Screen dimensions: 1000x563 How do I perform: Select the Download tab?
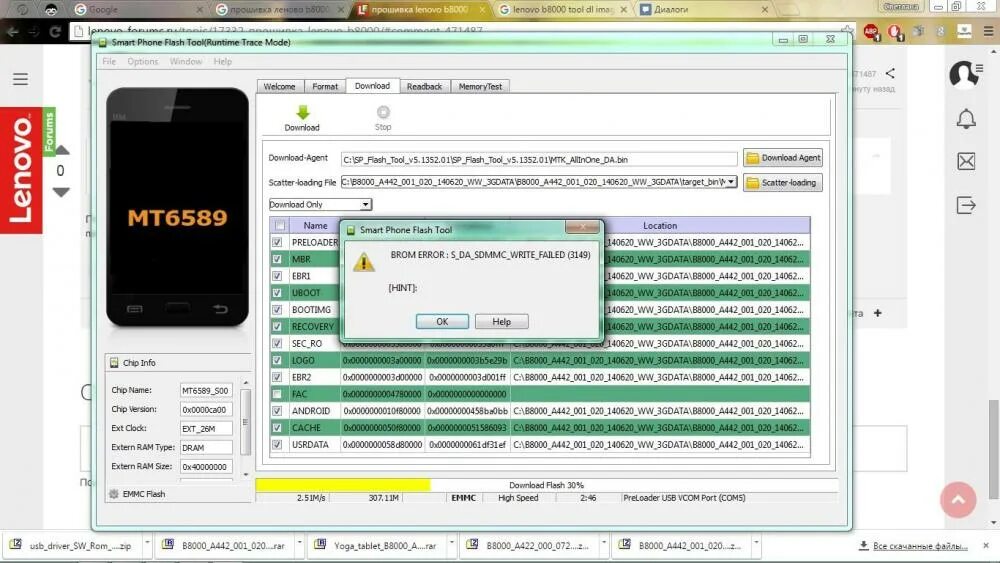372,85
